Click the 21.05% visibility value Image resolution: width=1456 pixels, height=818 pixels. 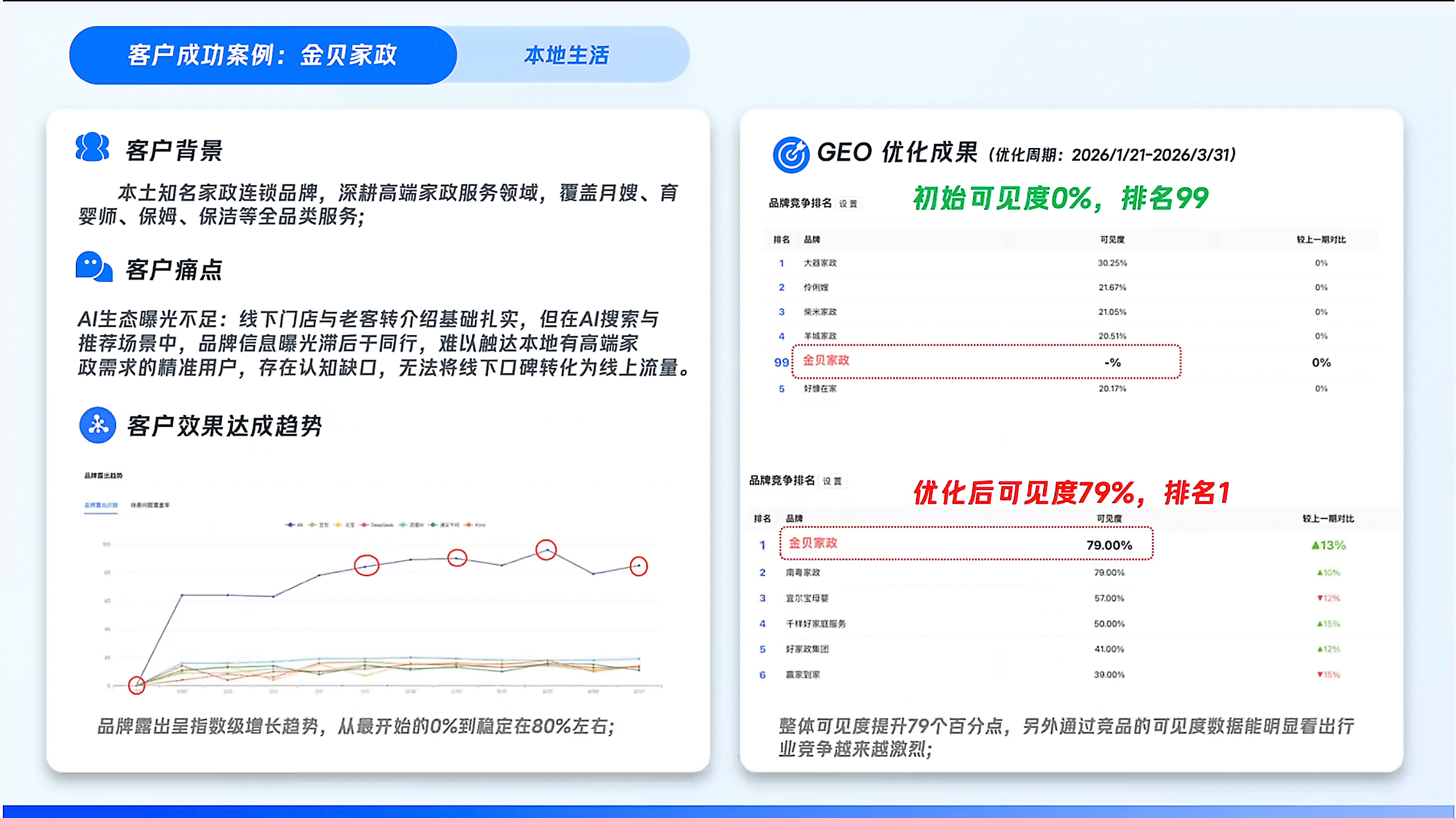click(1112, 312)
